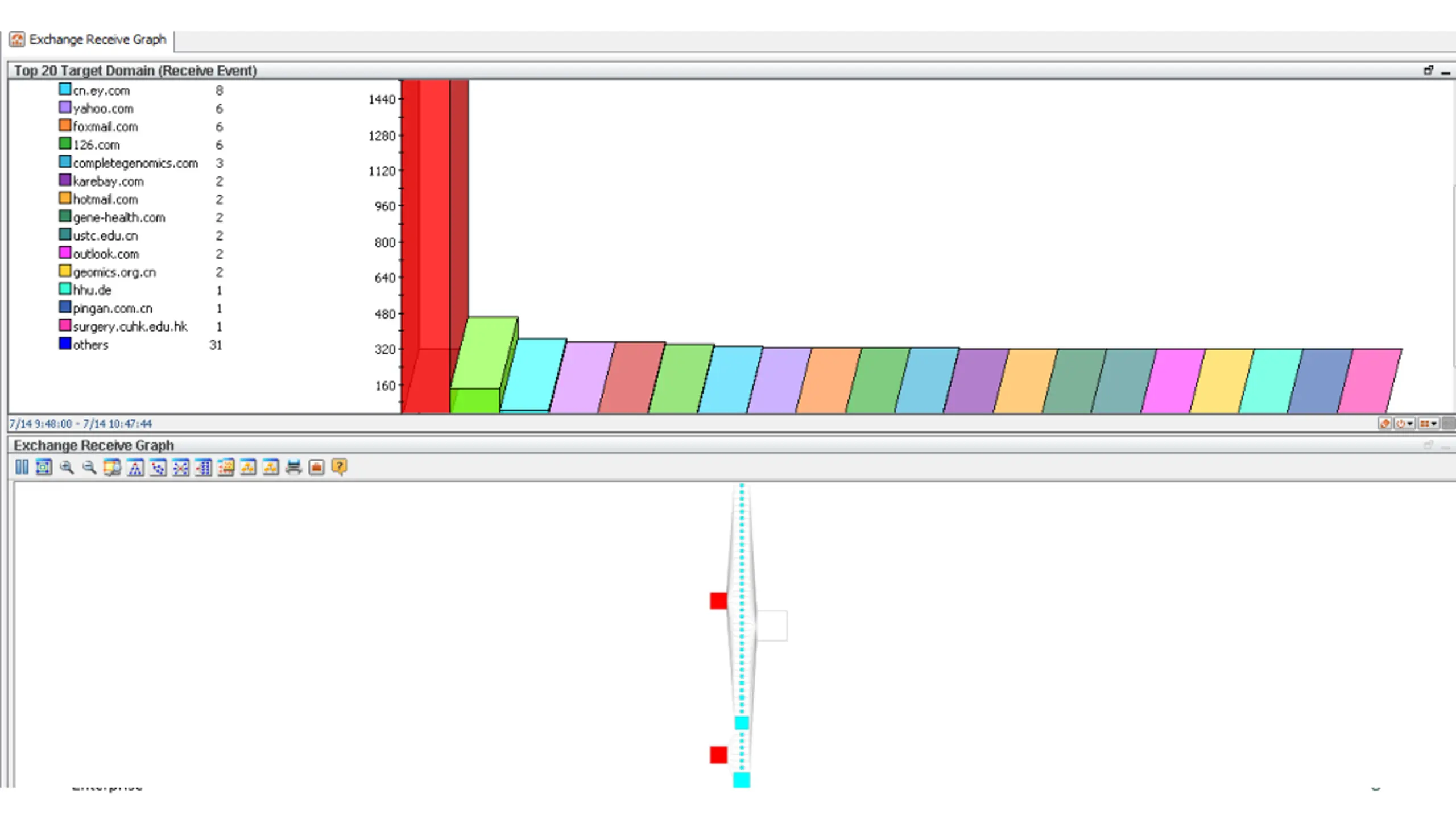This screenshot has height=819, width=1456.
Task: Click the second orange tree layout icon
Action: coord(271,468)
